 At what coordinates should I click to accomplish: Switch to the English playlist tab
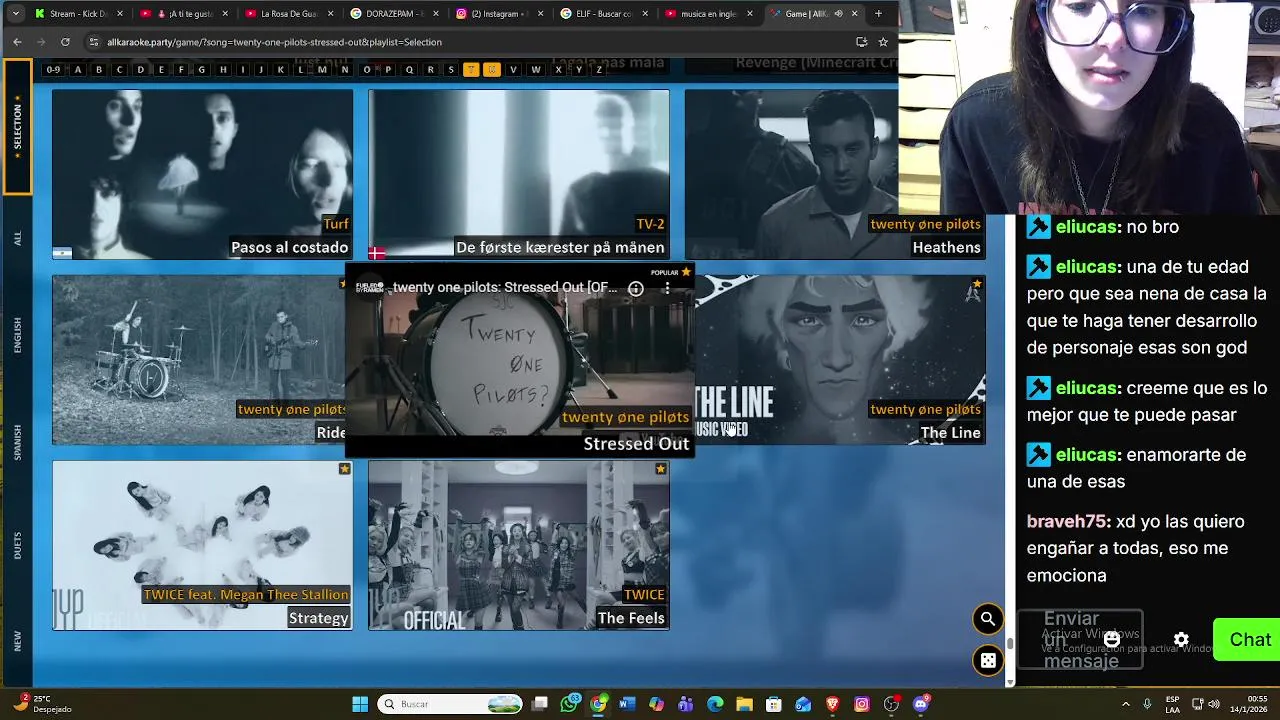pyautogui.click(x=17, y=335)
